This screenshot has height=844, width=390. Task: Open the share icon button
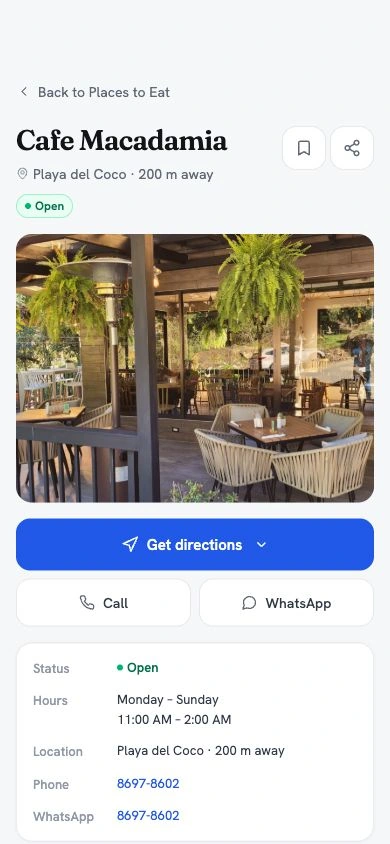(x=352, y=148)
